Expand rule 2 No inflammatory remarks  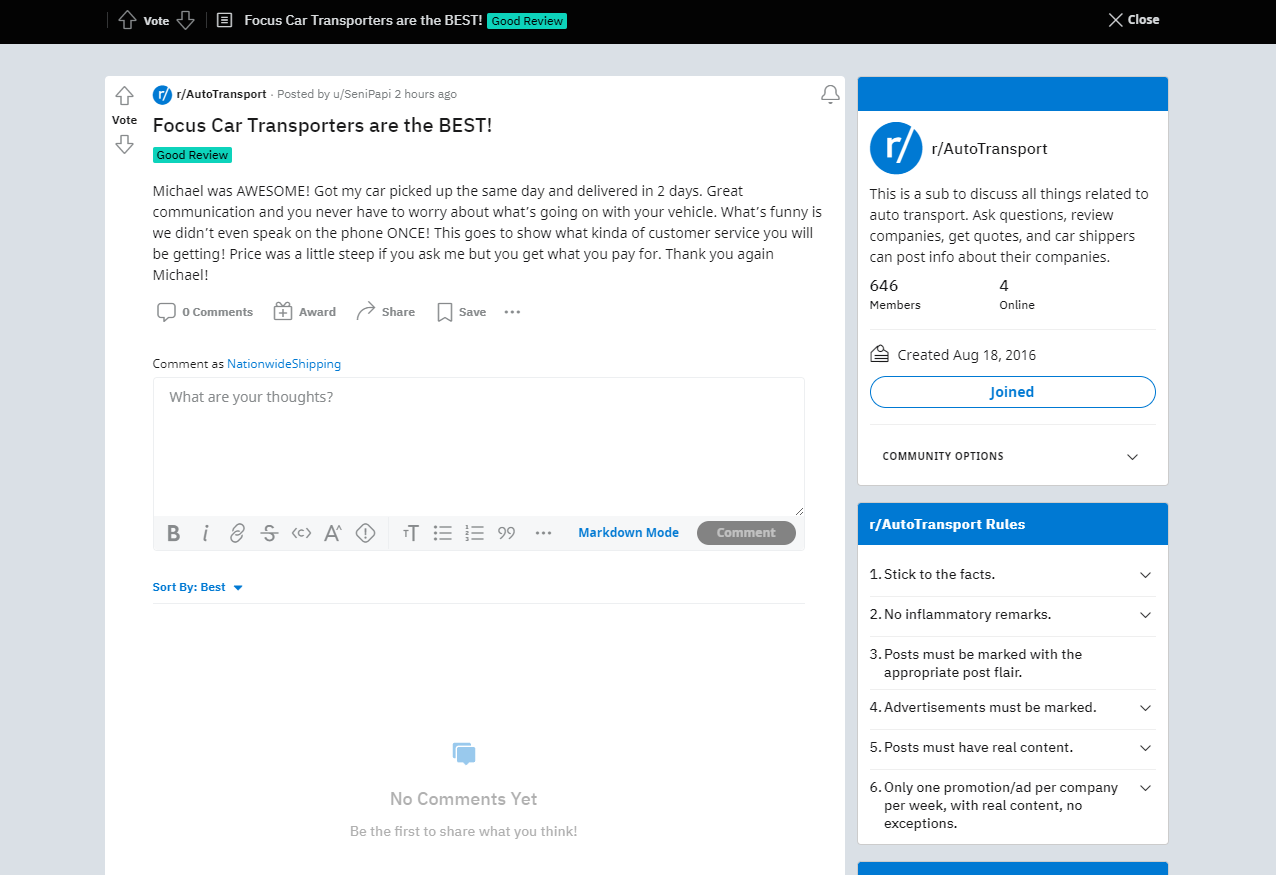pos(1012,615)
